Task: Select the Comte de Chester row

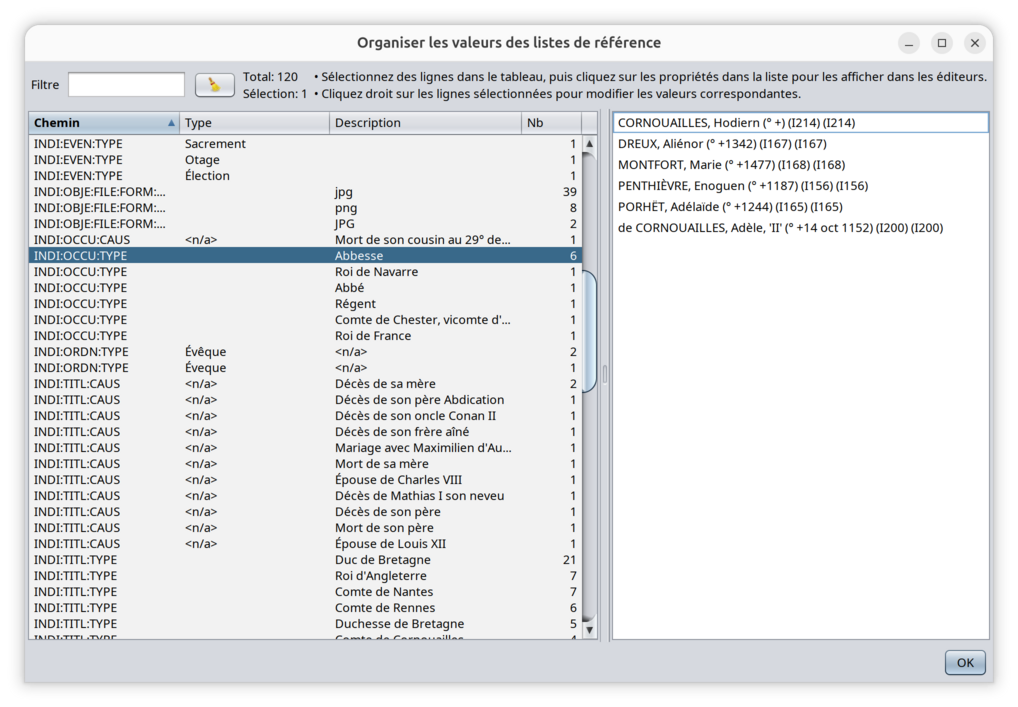Action: tap(305, 319)
